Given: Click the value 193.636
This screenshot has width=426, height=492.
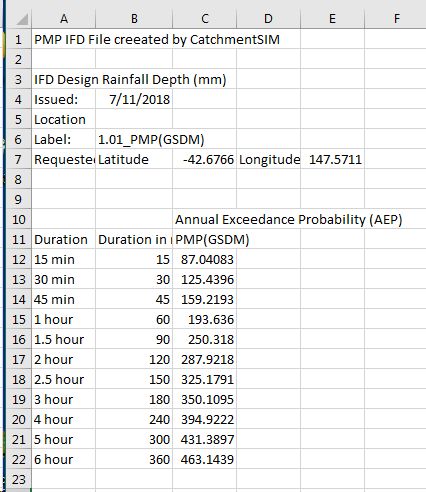Looking at the screenshot, I should click(x=205, y=319).
